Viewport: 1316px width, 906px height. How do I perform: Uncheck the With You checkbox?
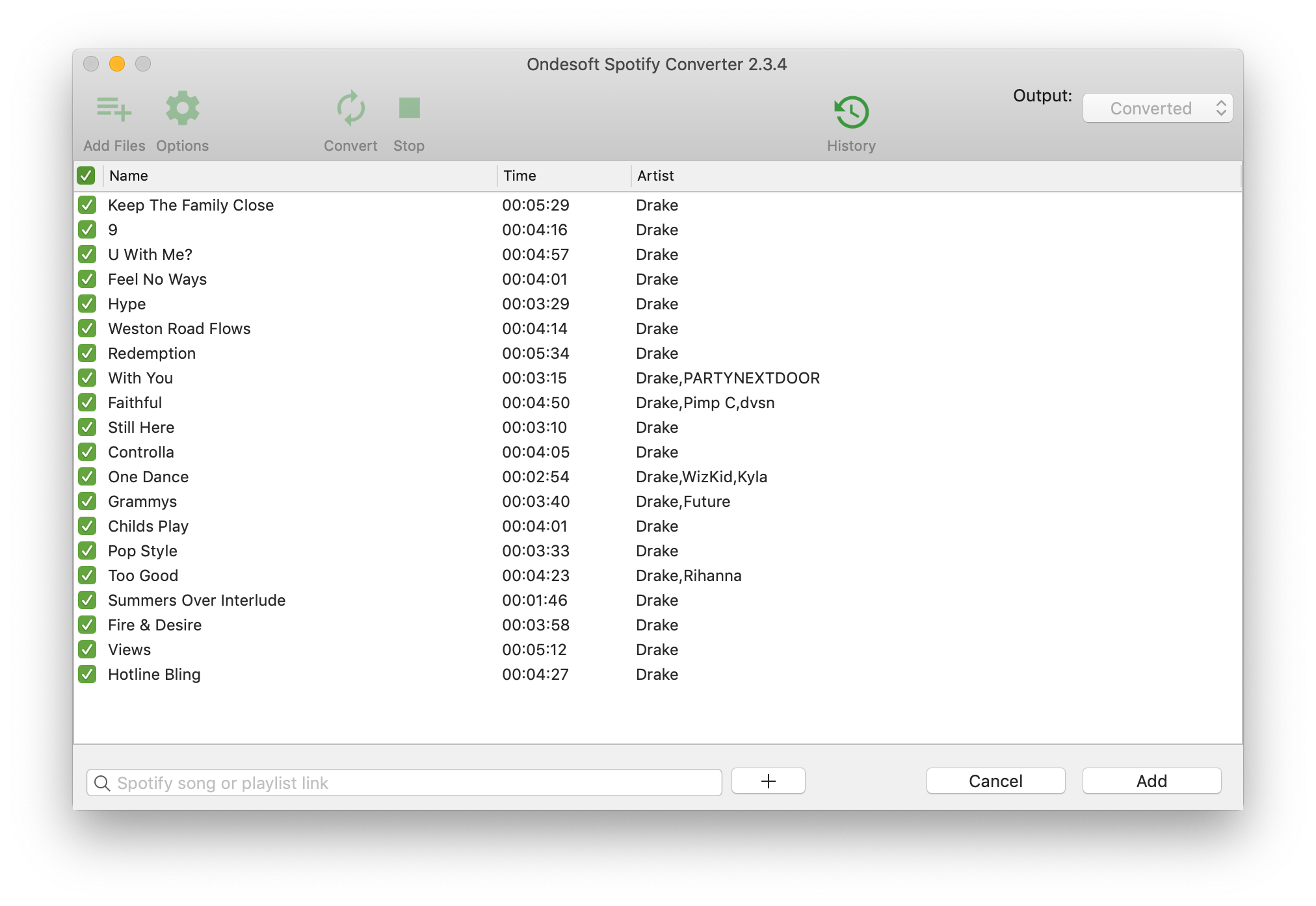[x=87, y=378]
